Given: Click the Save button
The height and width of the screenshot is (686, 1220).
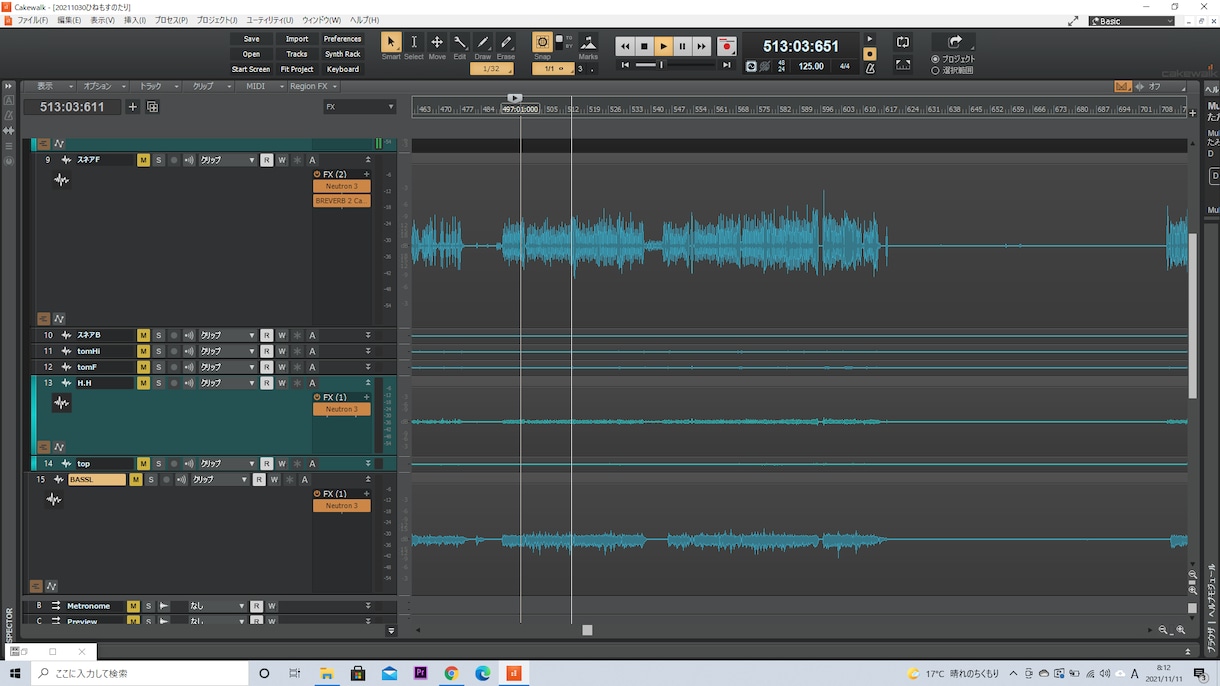Looking at the screenshot, I should [251, 39].
